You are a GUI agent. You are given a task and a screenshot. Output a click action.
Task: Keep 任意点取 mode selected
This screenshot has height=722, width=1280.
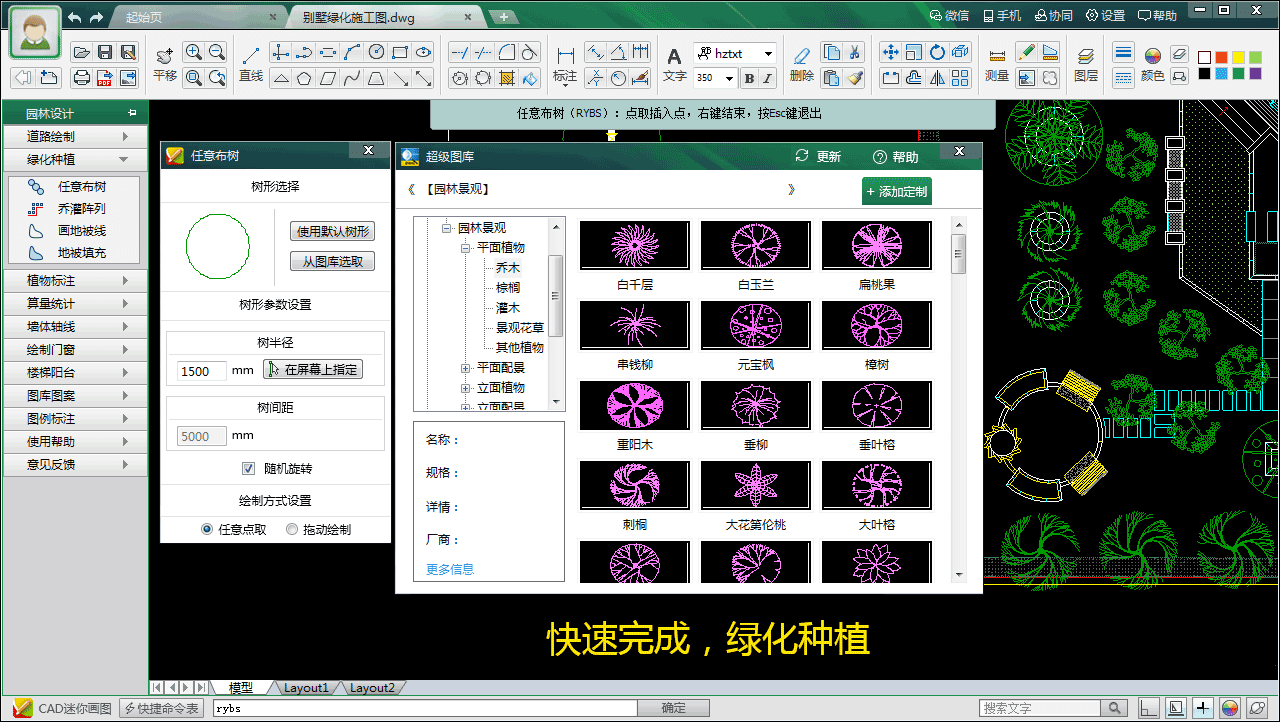pyautogui.click(x=207, y=530)
